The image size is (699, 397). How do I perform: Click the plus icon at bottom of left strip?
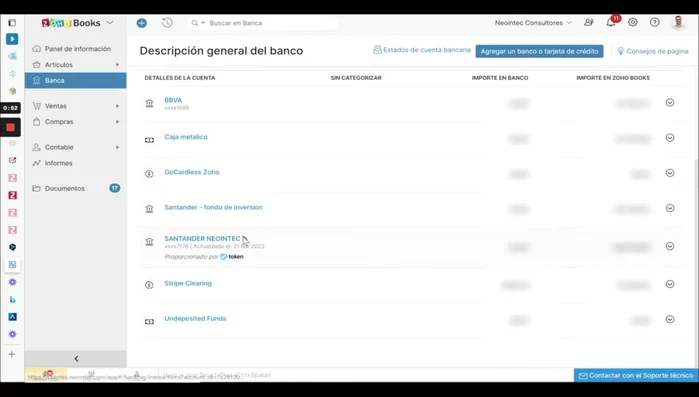coord(12,354)
